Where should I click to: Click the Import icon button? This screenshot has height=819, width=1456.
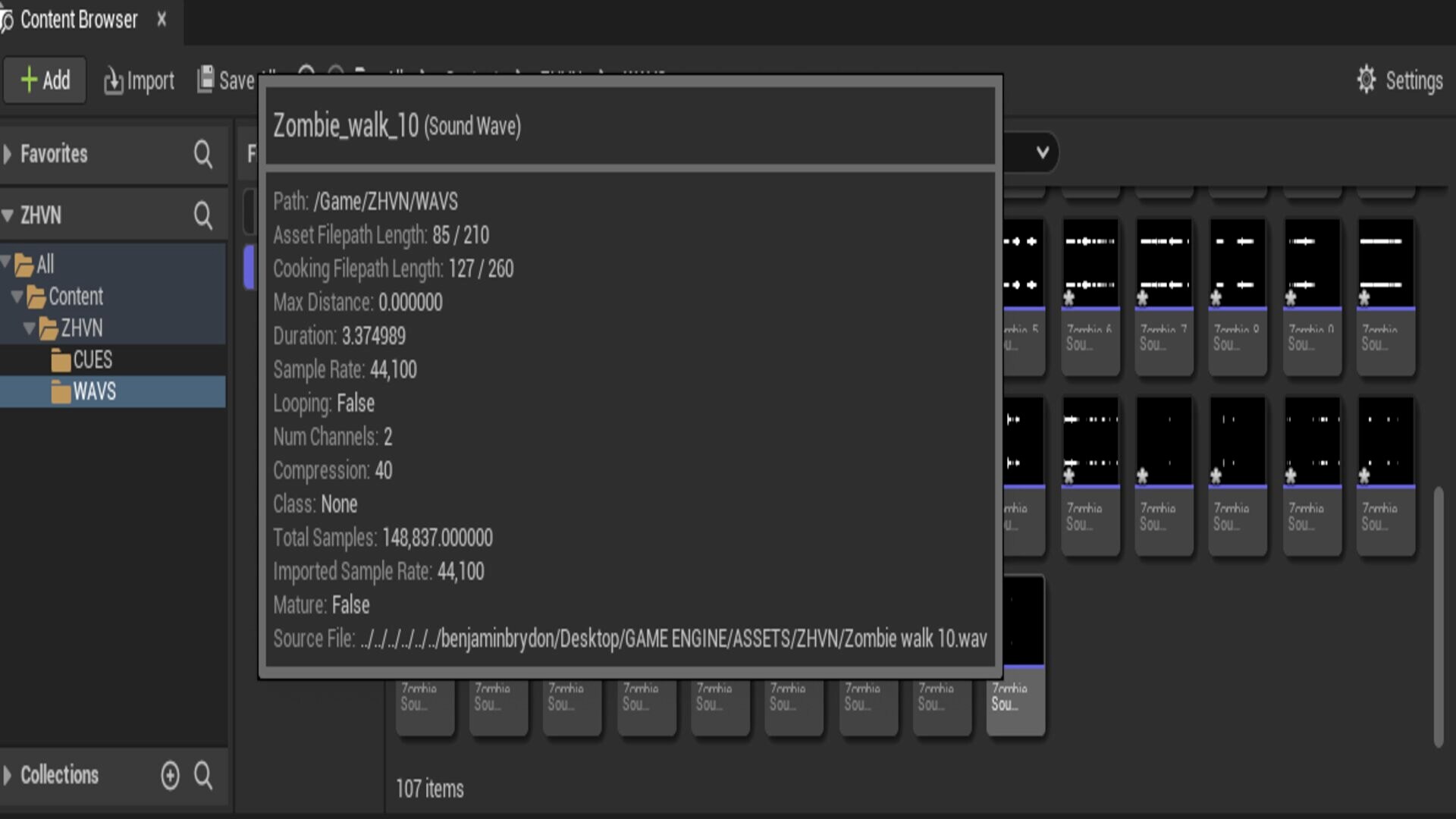(113, 81)
